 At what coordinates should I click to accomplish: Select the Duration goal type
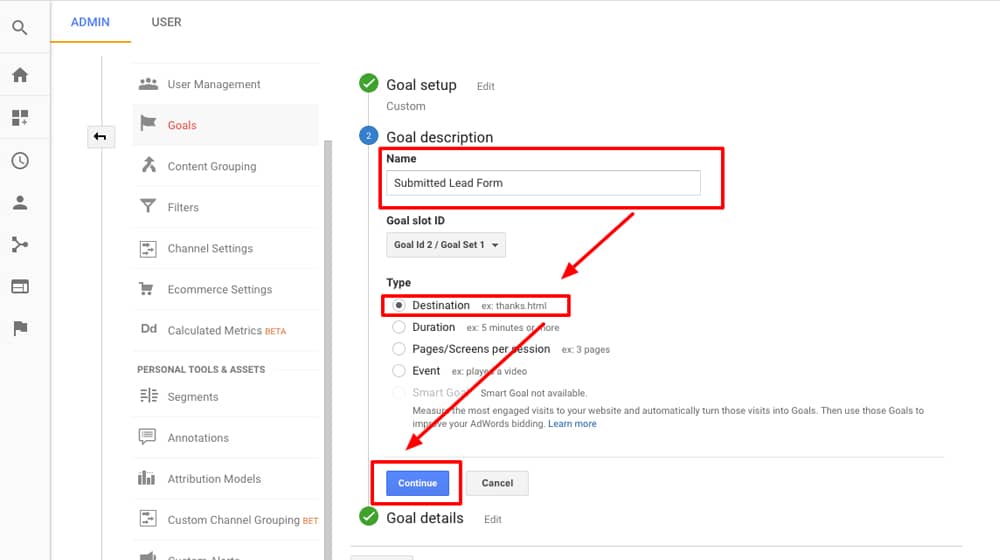pos(399,327)
